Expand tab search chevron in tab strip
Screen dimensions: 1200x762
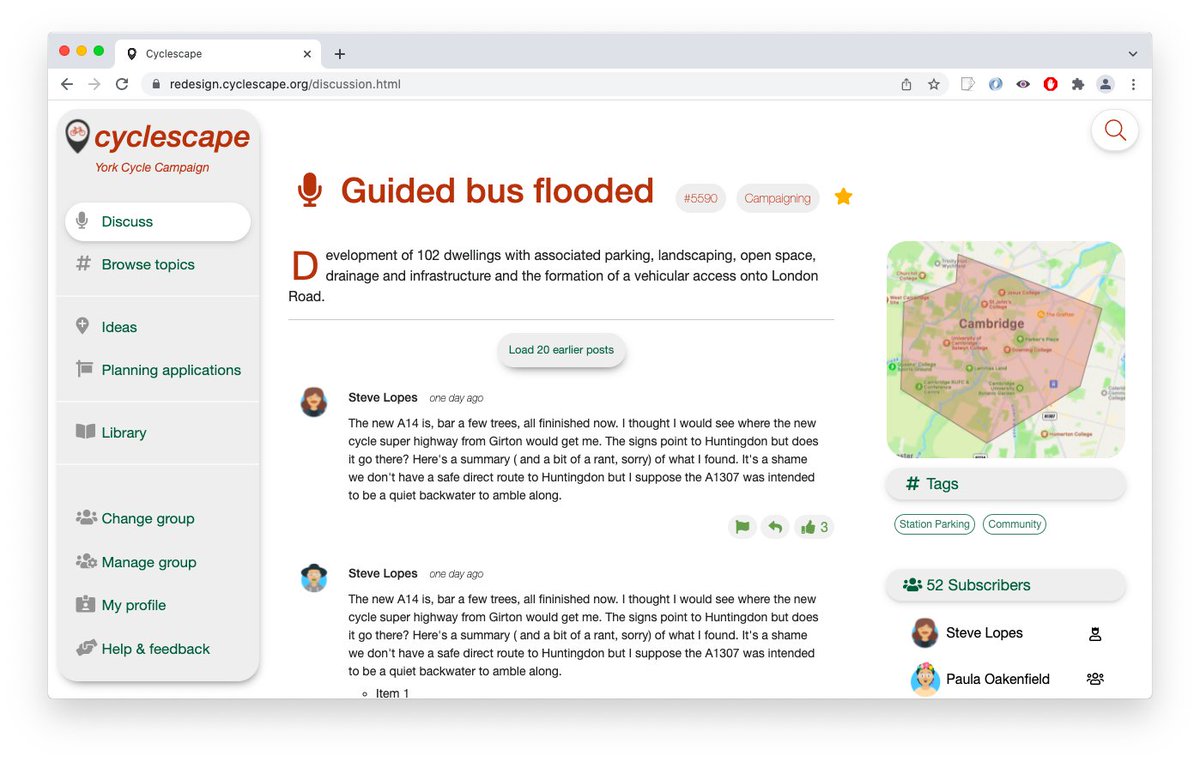pyautogui.click(x=1132, y=54)
